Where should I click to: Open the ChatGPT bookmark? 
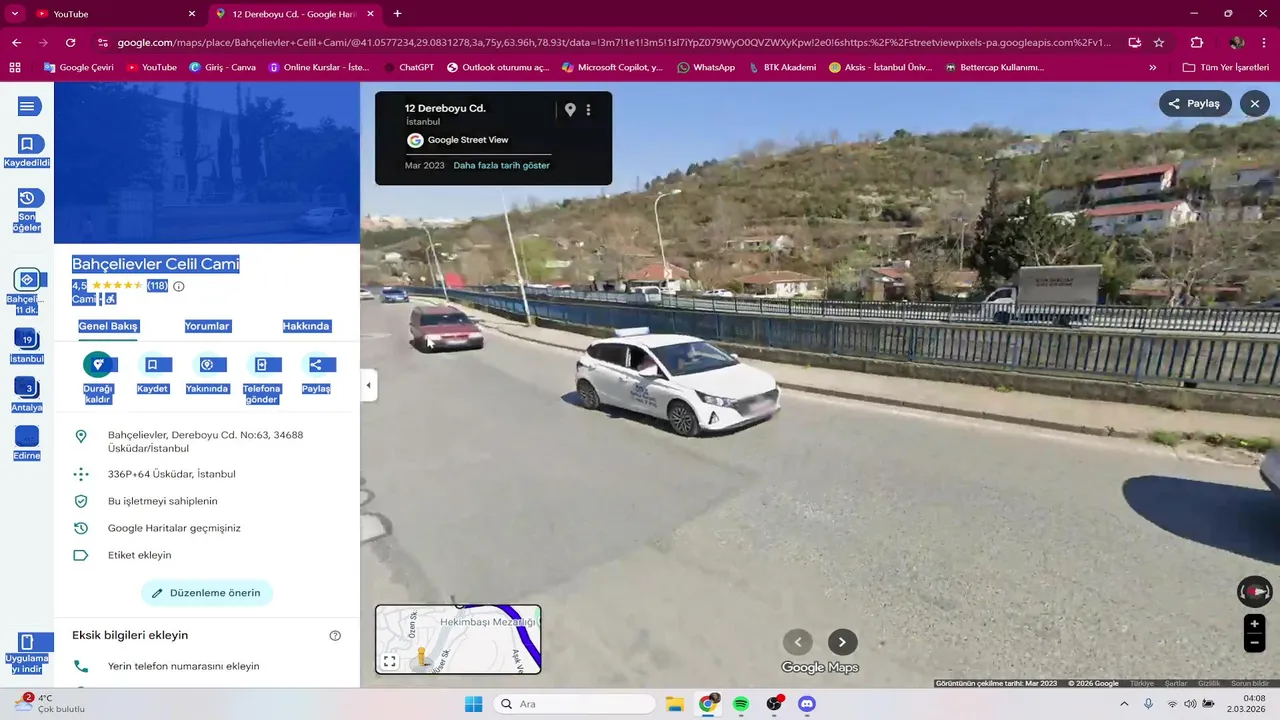pyautogui.click(x=409, y=67)
